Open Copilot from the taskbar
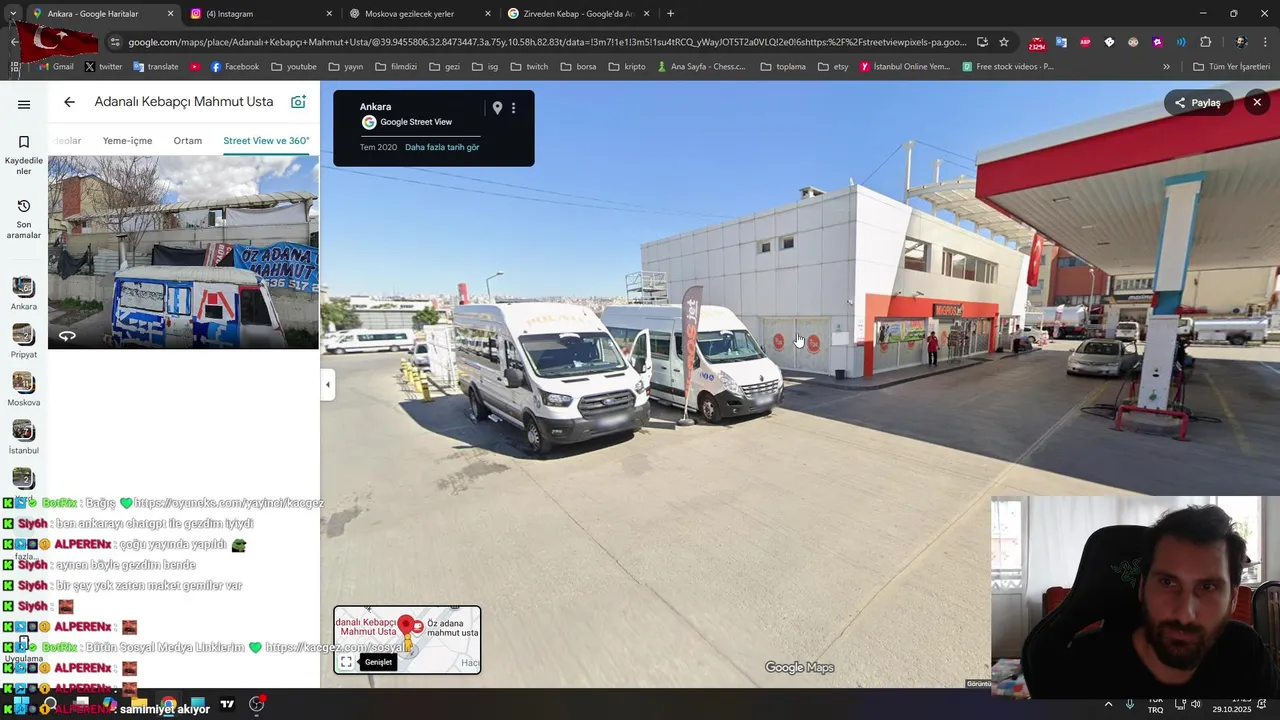 pos(108,704)
